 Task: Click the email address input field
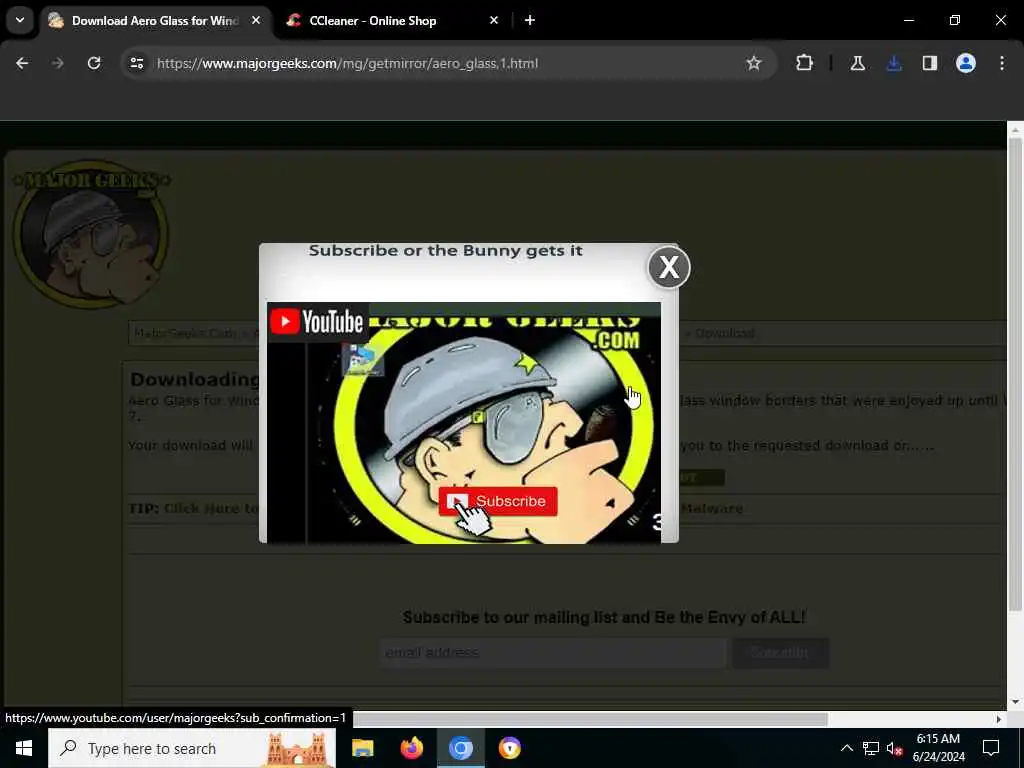[552, 652]
